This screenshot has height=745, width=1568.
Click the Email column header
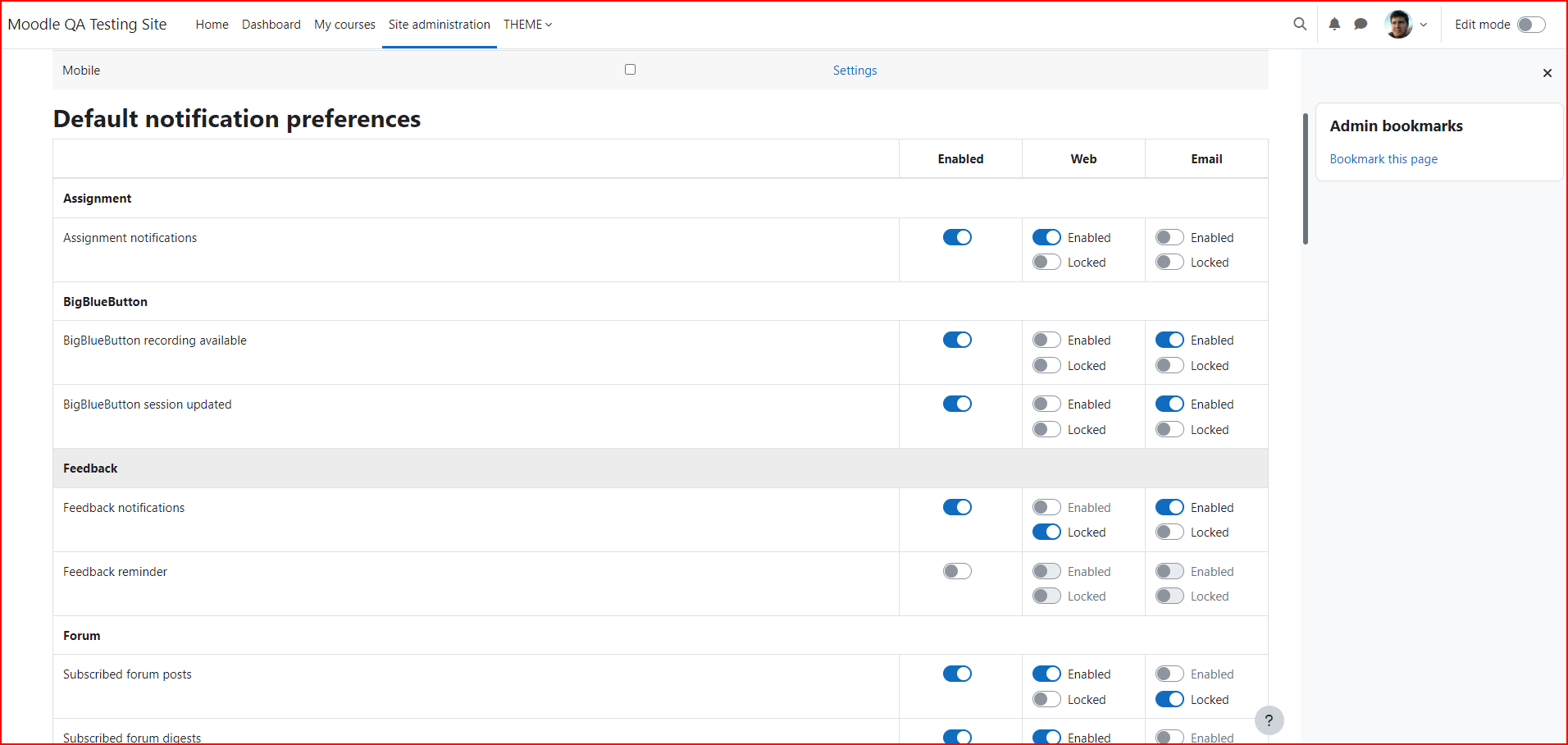(1206, 159)
